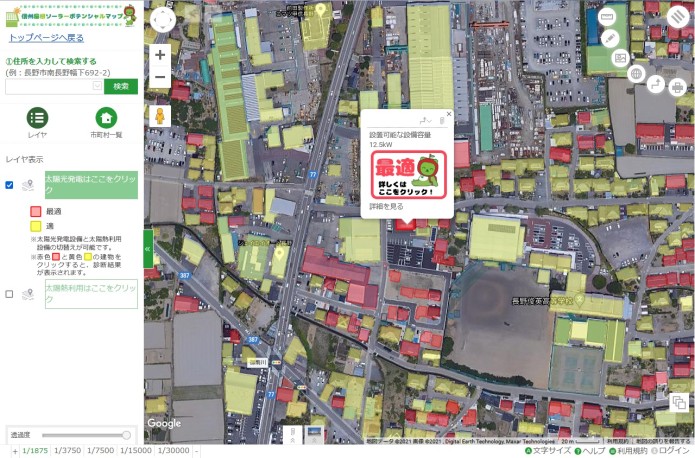Image resolution: width=695 pixels, height=458 pixels.
Task: Uncheck the 太陽光発電 layer checkbox
Action: [10, 184]
